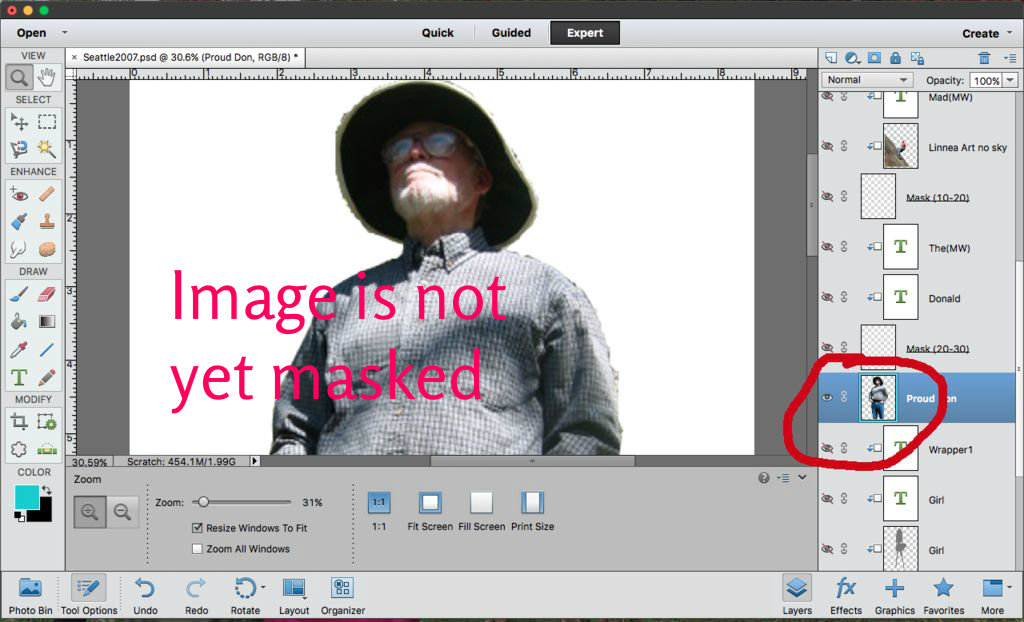The width and height of the screenshot is (1024, 622).
Task: Select the Spot Healing Brush tool
Action: pos(46,194)
